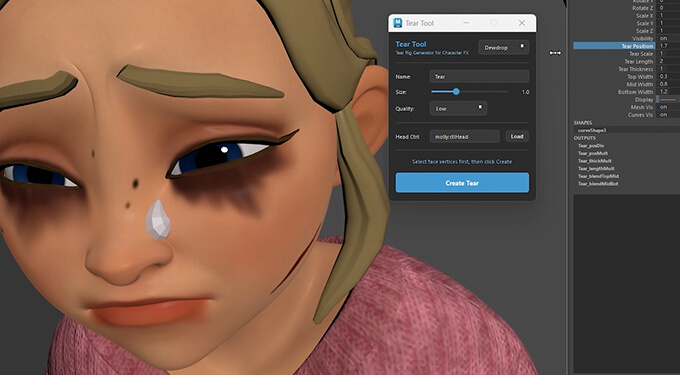The height and width of the screenshot is (375, 680).
Task: Click the Size value 1.0
Action: 525,92
